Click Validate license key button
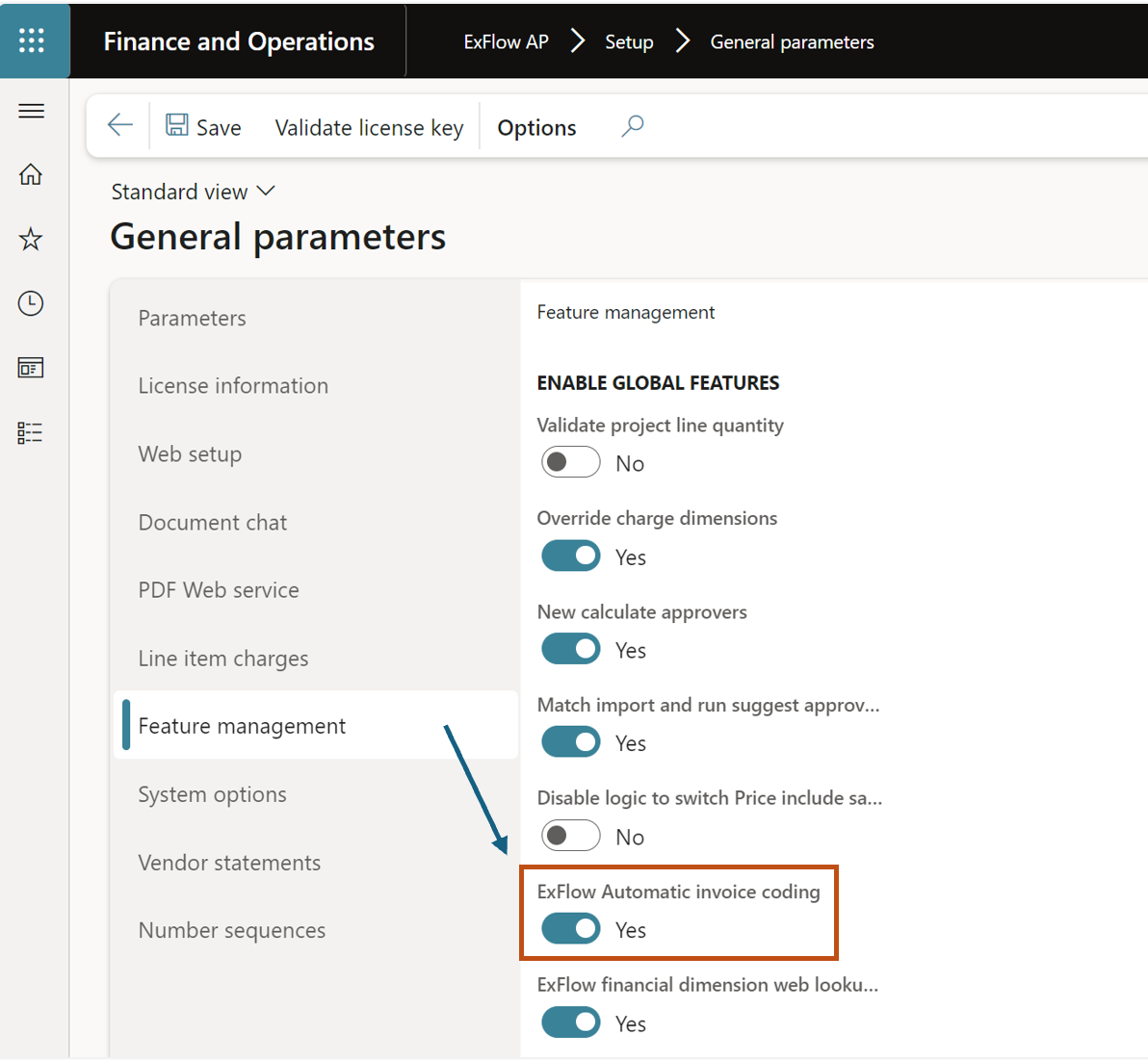Screen dimensions: 1148x1061 pyautogui.click(x=369, y=127)
